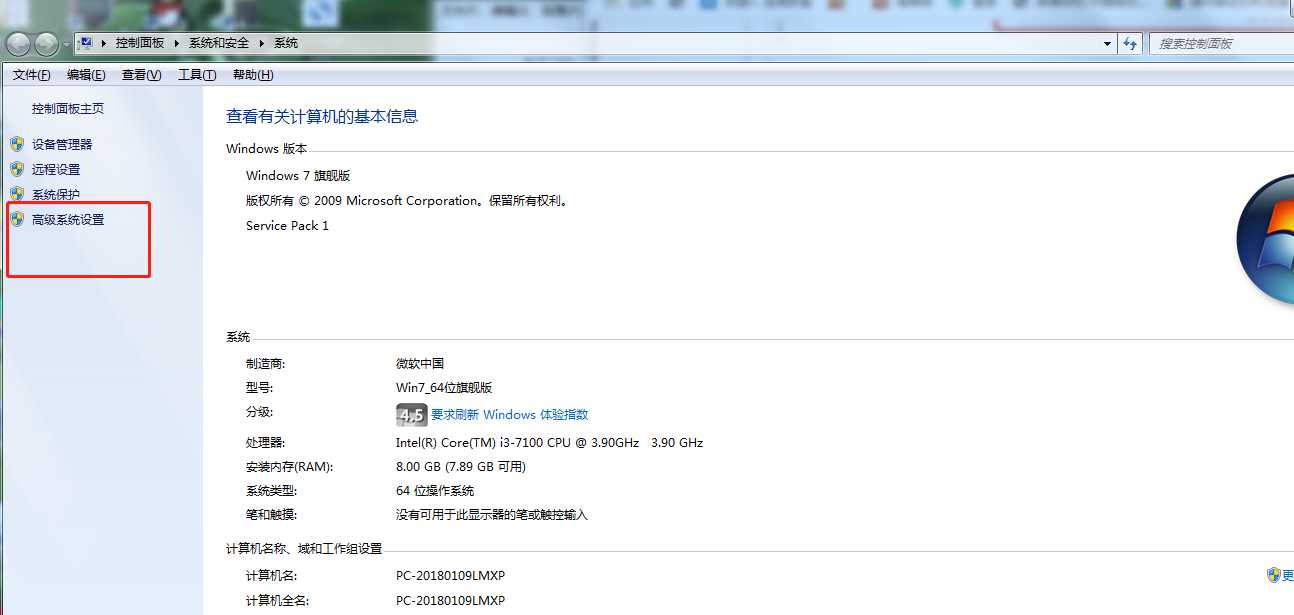
Task: Open 设备管理器 from the sidebar
Action: tap(62, 145)
